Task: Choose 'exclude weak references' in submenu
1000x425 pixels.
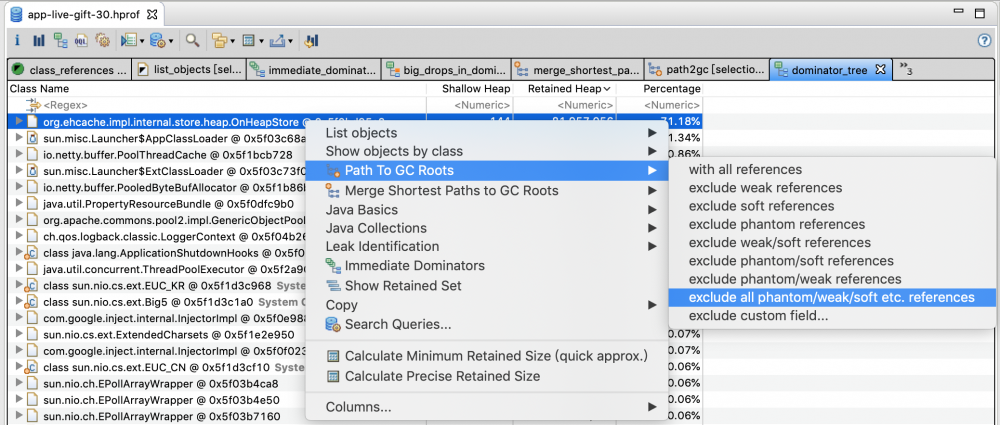Action: (x=765, y=188)
